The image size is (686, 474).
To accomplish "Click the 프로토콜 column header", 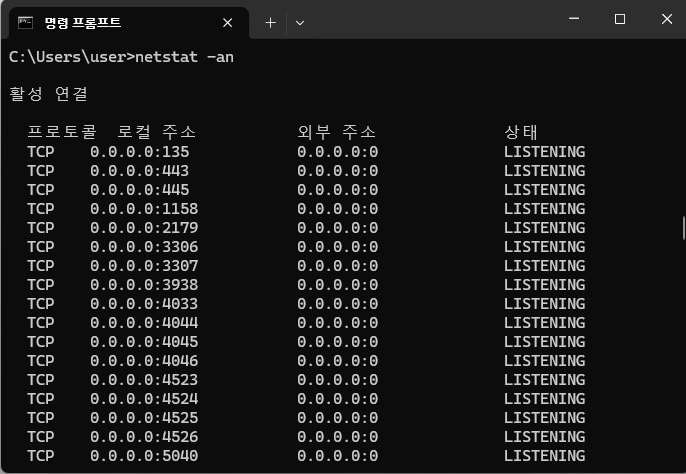I will coord(62,132).
